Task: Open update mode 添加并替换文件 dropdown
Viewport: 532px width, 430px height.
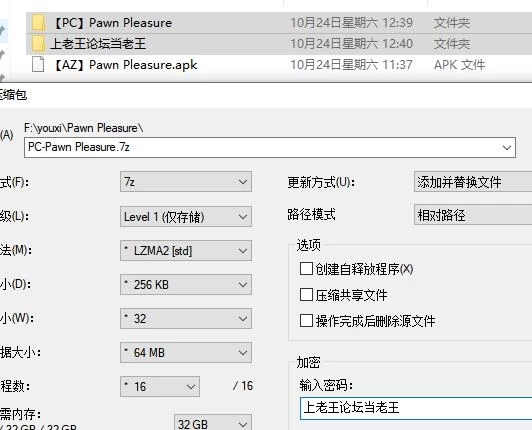Action: pos(473,182)
